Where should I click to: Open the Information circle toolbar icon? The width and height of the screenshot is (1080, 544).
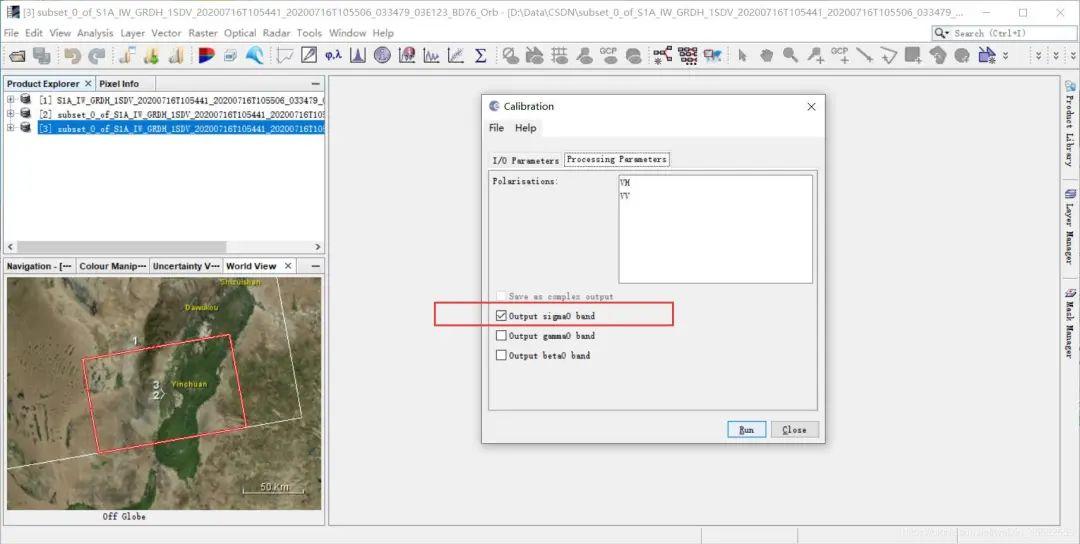[382, 56]
